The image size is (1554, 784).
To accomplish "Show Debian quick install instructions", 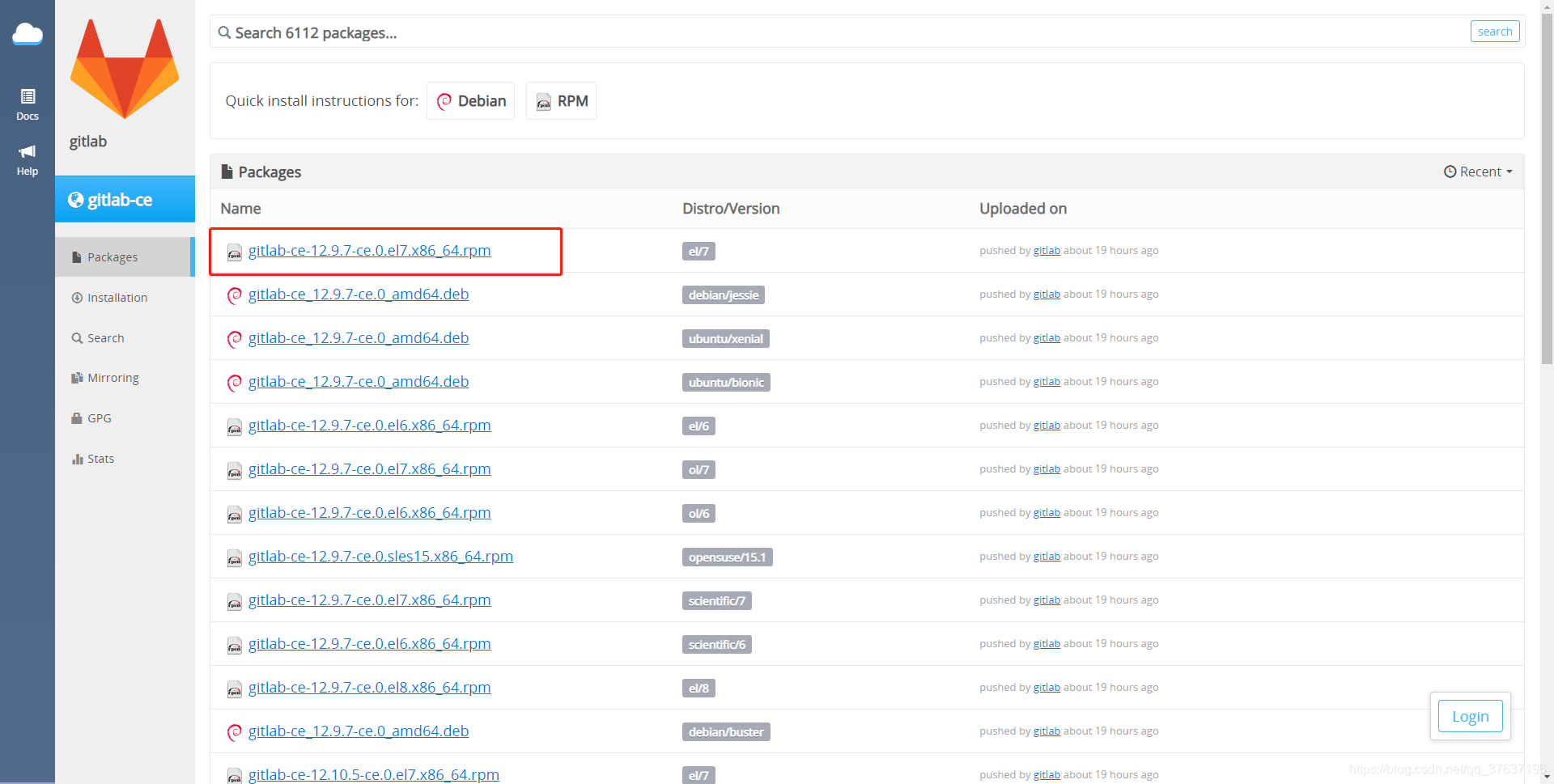I will (471, 101).
